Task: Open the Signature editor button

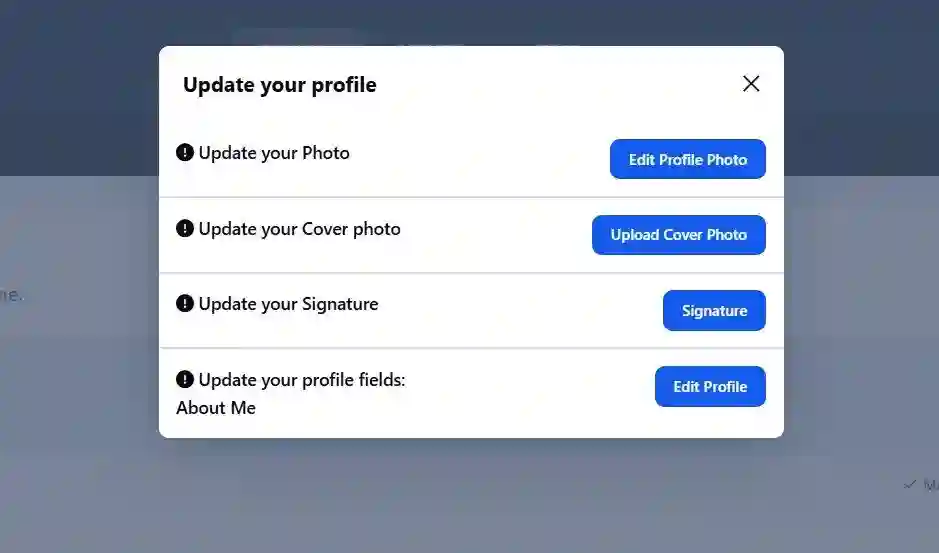Action: [x=714, y=310]
